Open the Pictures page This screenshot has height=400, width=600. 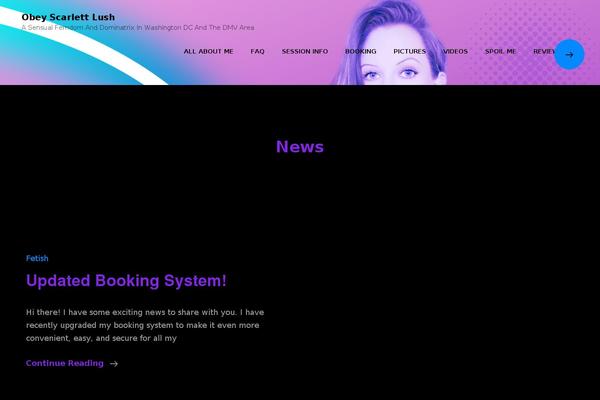(409, 51)
